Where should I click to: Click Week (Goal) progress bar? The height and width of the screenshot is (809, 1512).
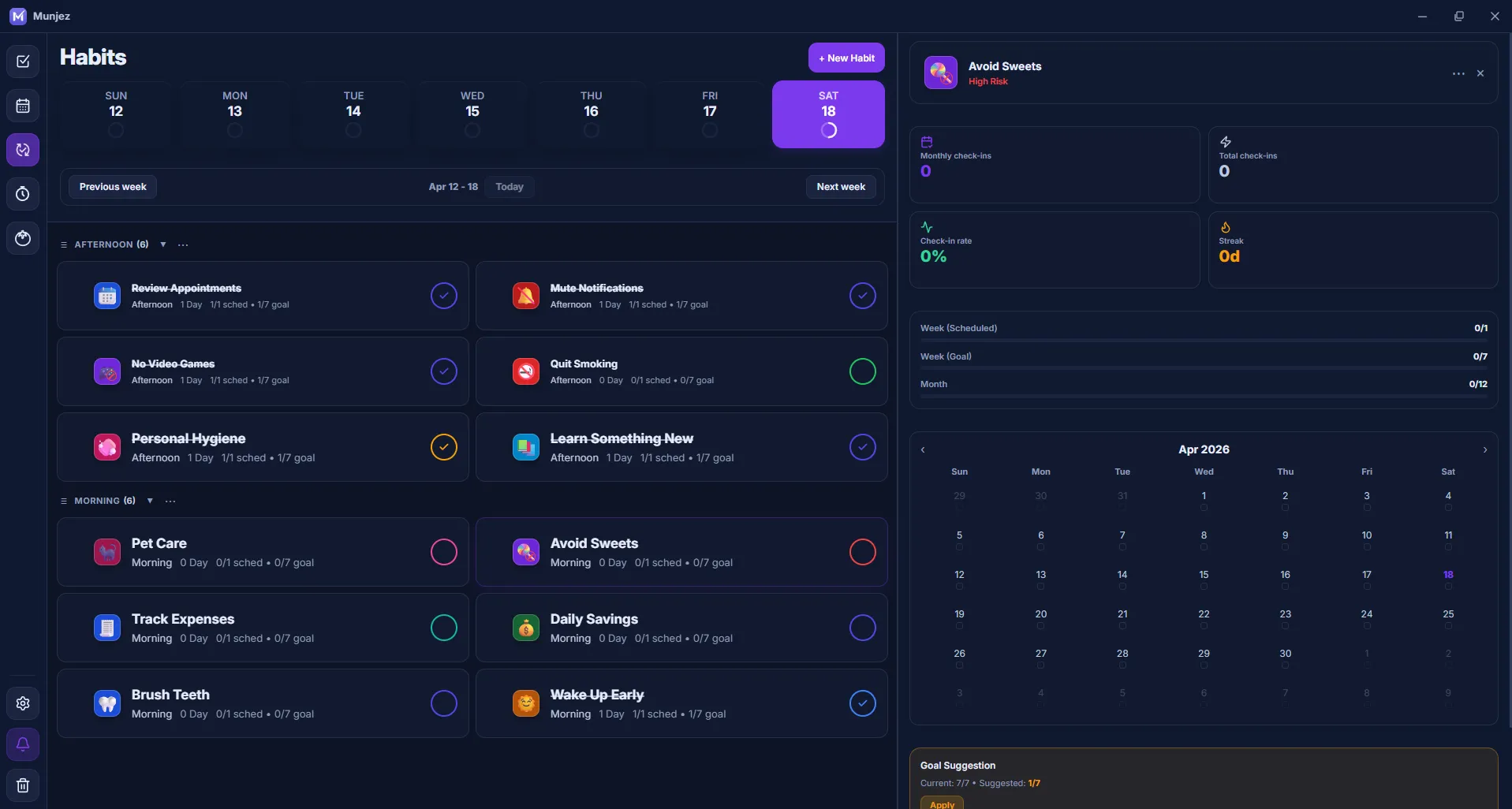click(x=1204, y=368)
